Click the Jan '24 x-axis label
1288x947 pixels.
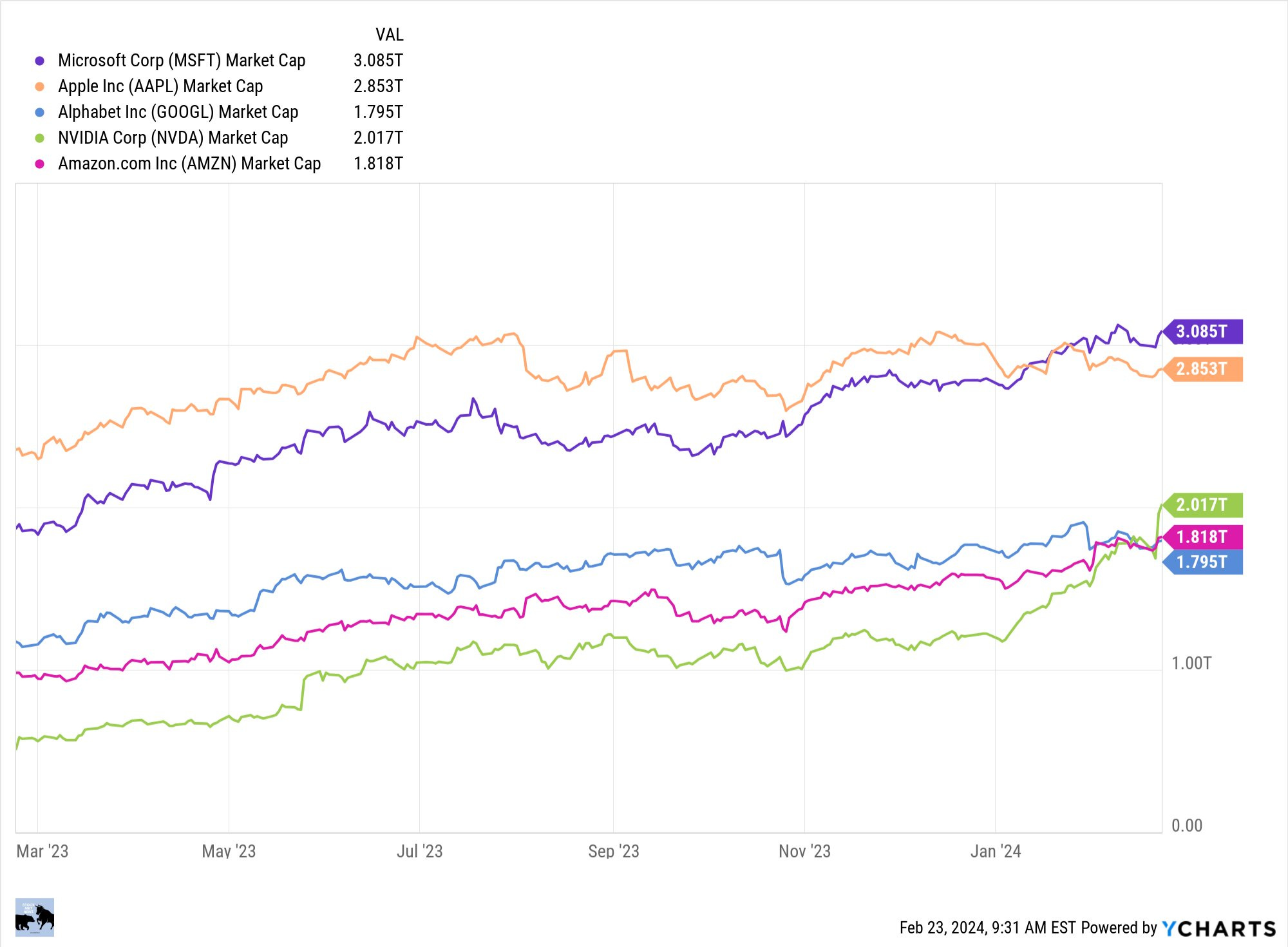[x=995, y=851]
